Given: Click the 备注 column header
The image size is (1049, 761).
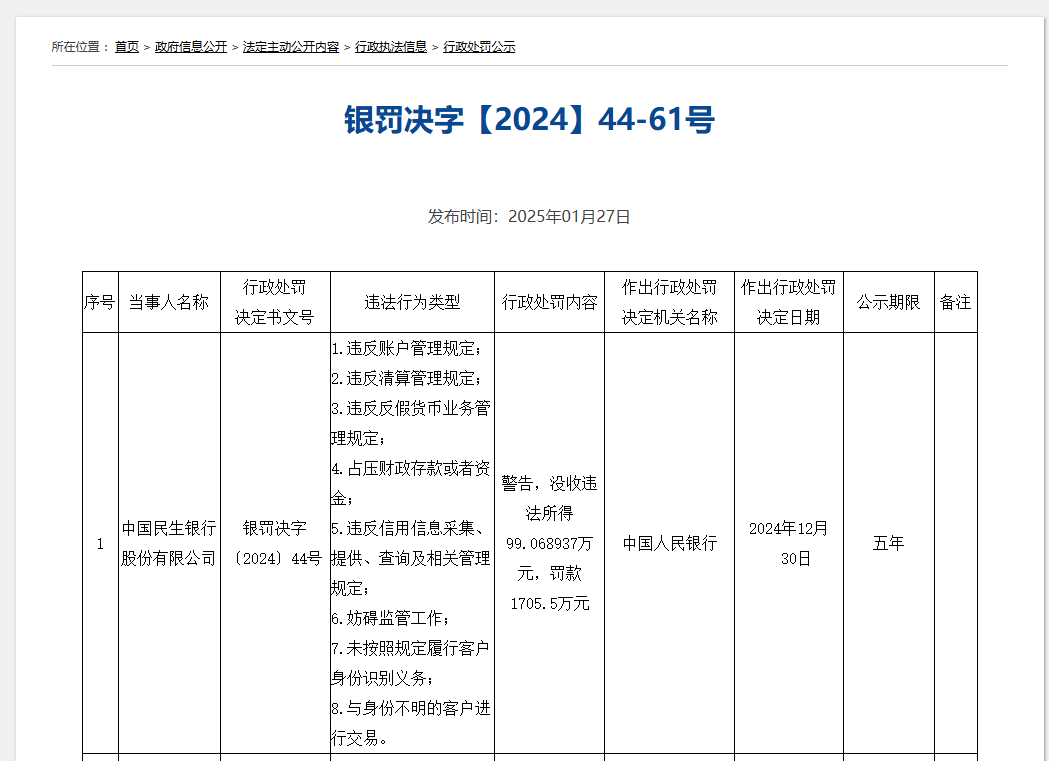Looking at the screenshot, I should [x=955, y=302].
